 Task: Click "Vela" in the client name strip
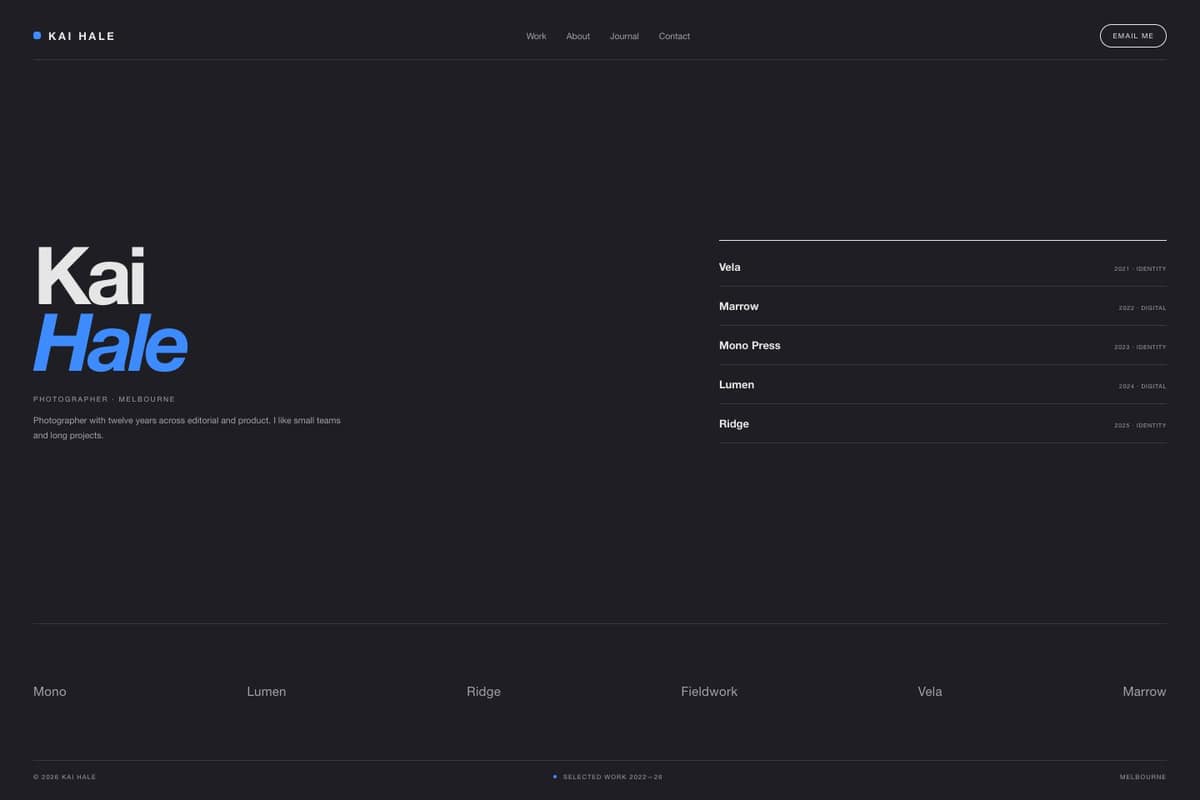click(x=930, y=691)
